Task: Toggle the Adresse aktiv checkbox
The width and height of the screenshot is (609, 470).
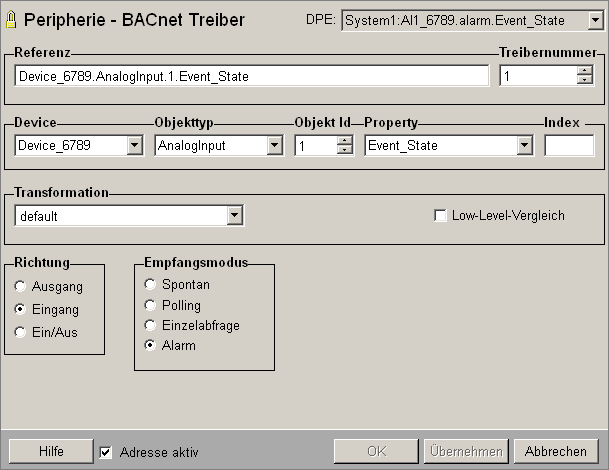Action: [x=106, y=452]
